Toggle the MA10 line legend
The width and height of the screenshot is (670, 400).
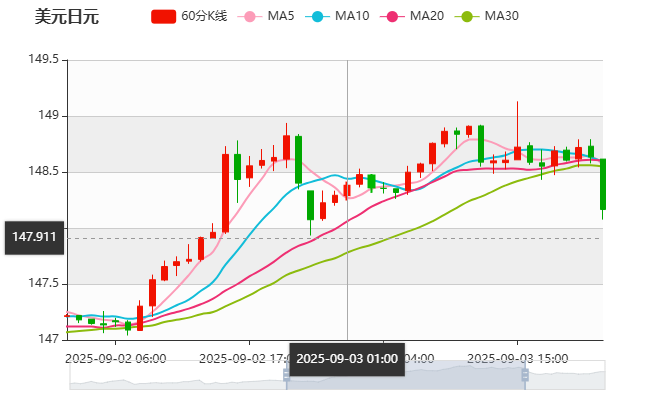tap(337, 17)
